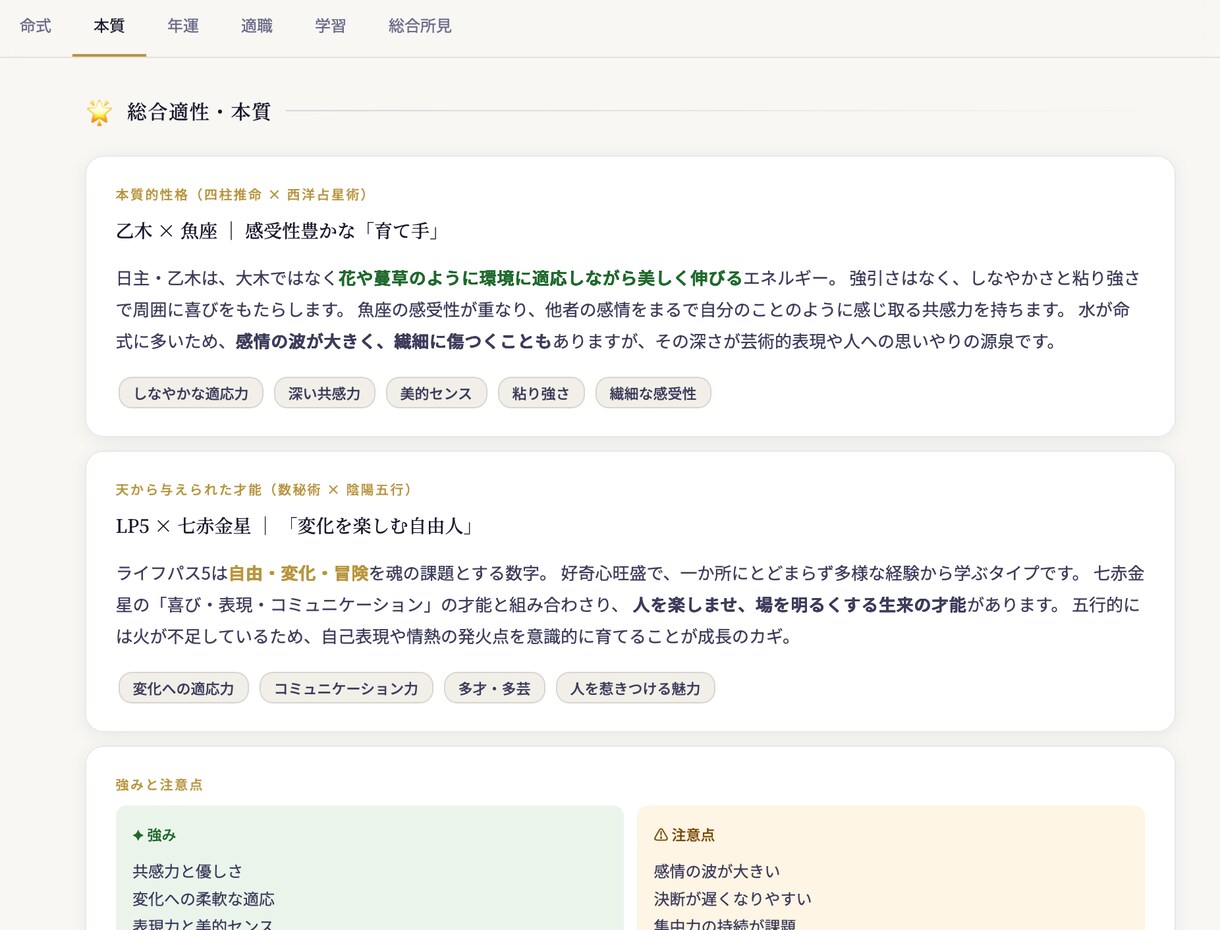This screenshot has height=930, width=1220.
Task: Click the 粘り強さ tag
Action: [541, 393]
